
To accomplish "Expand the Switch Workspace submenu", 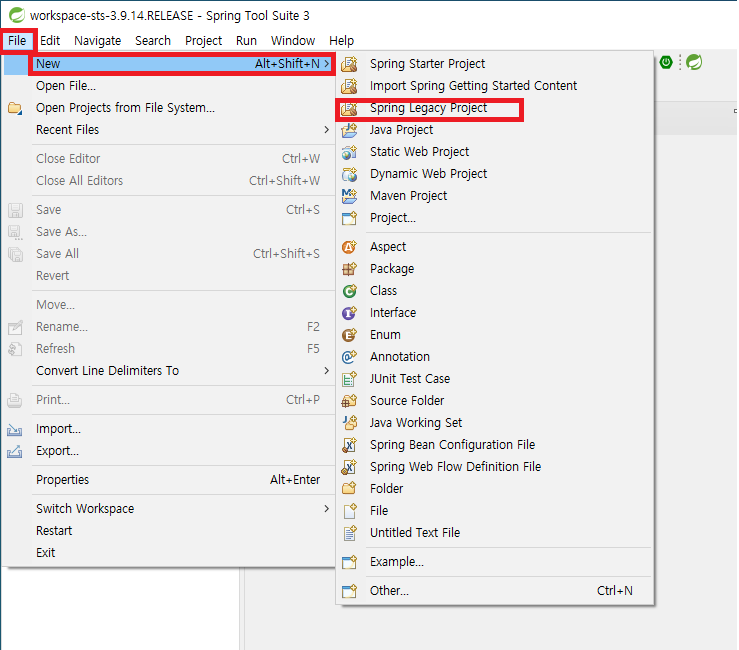I will click(x=327, y=509).
